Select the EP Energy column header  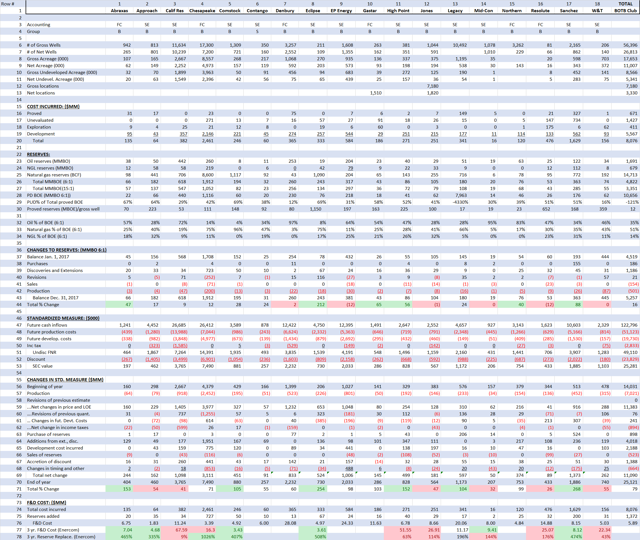click(341, 11)
